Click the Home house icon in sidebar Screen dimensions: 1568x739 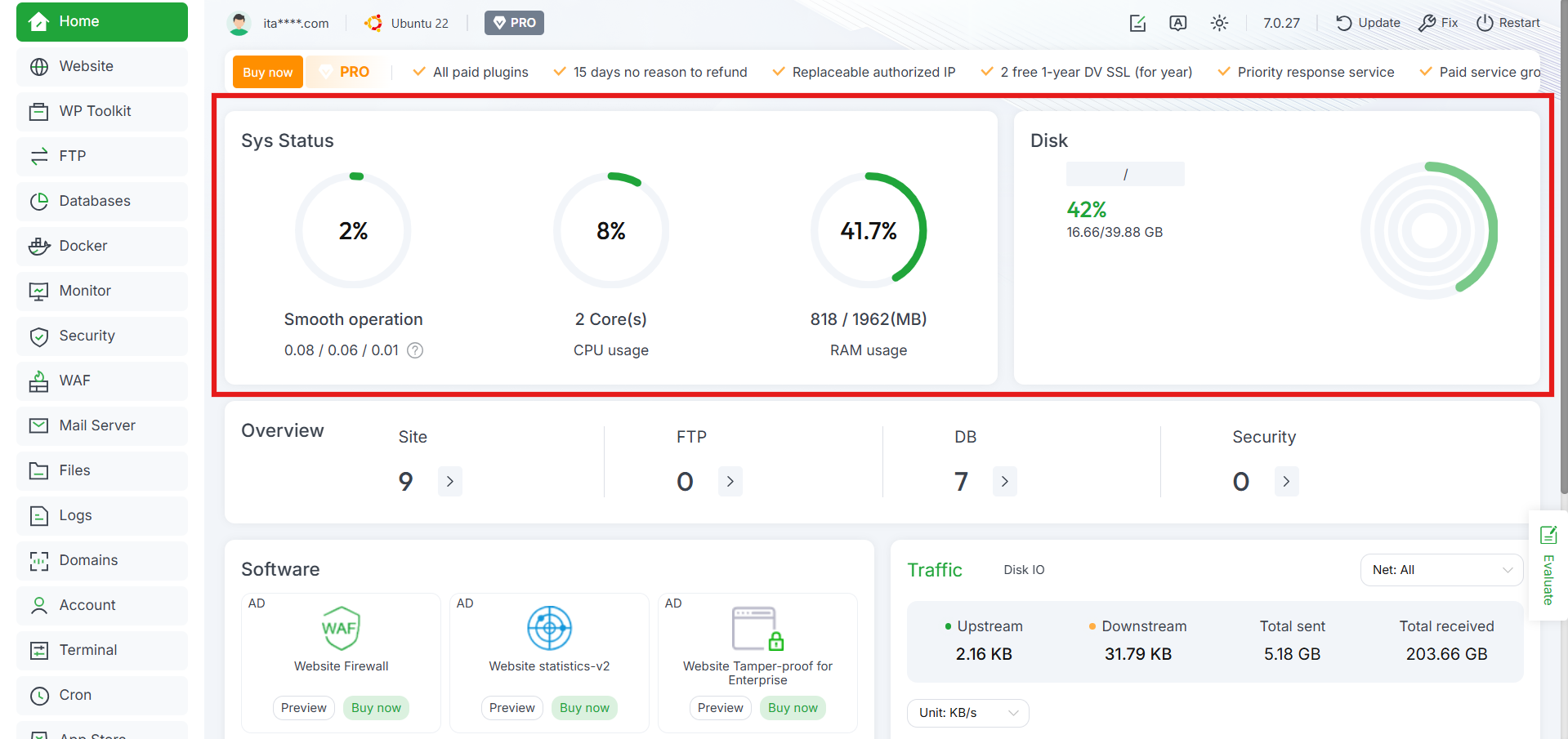click(x=38, y=22)
